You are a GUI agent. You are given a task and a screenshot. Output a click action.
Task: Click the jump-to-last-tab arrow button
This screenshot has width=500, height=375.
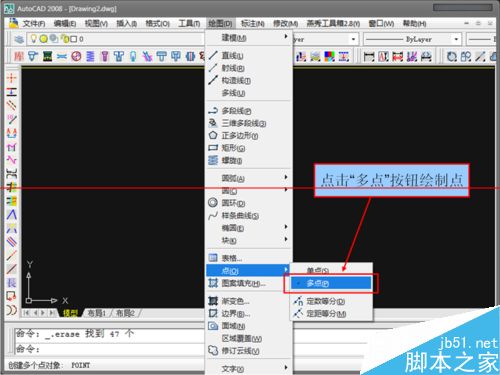[x=52, y=313]
